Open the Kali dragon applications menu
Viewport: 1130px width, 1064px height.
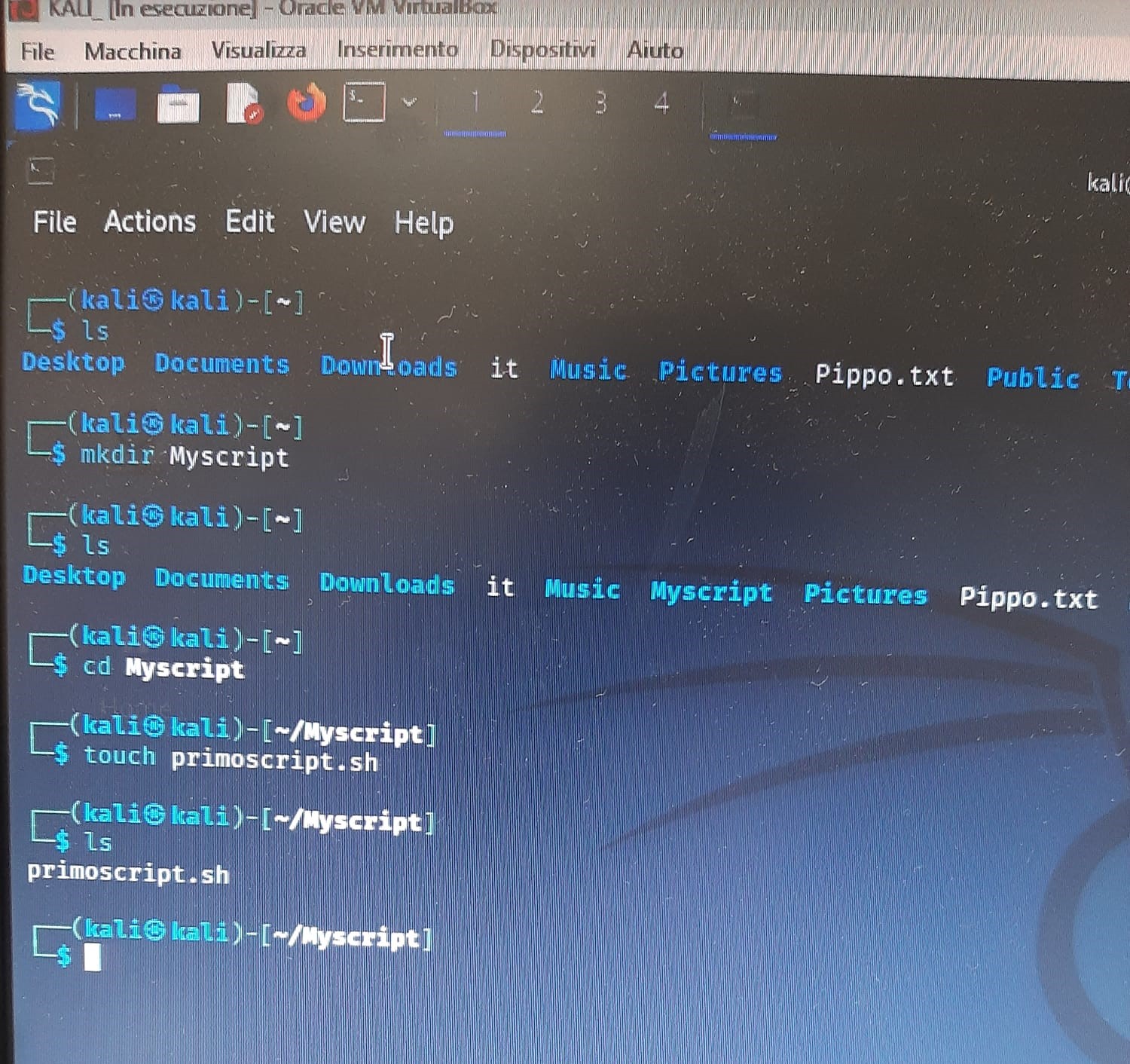(x=38, y=105)
